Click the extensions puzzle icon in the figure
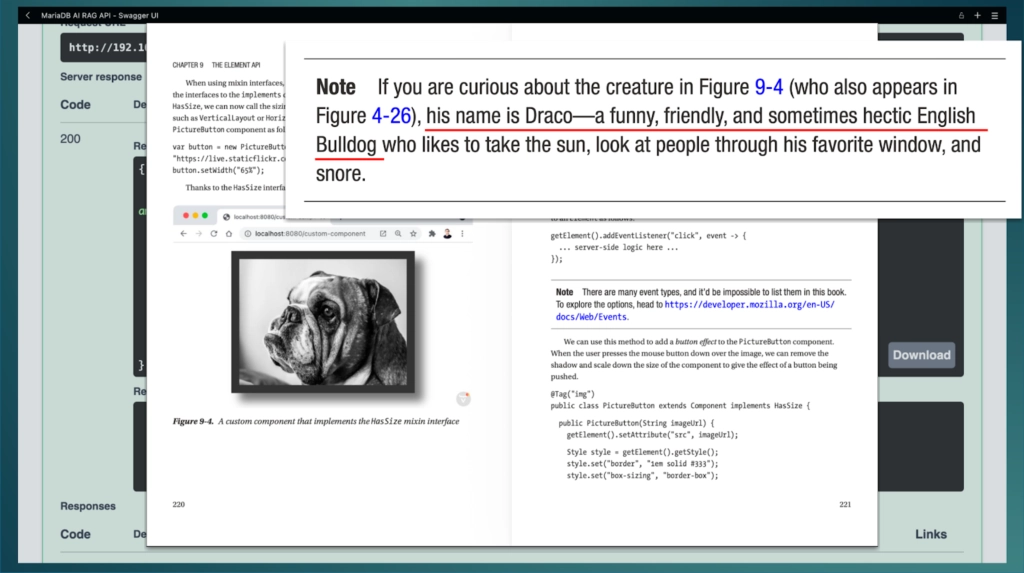The height and width of the screenshot is (573, 1024). tap(431, 233)
